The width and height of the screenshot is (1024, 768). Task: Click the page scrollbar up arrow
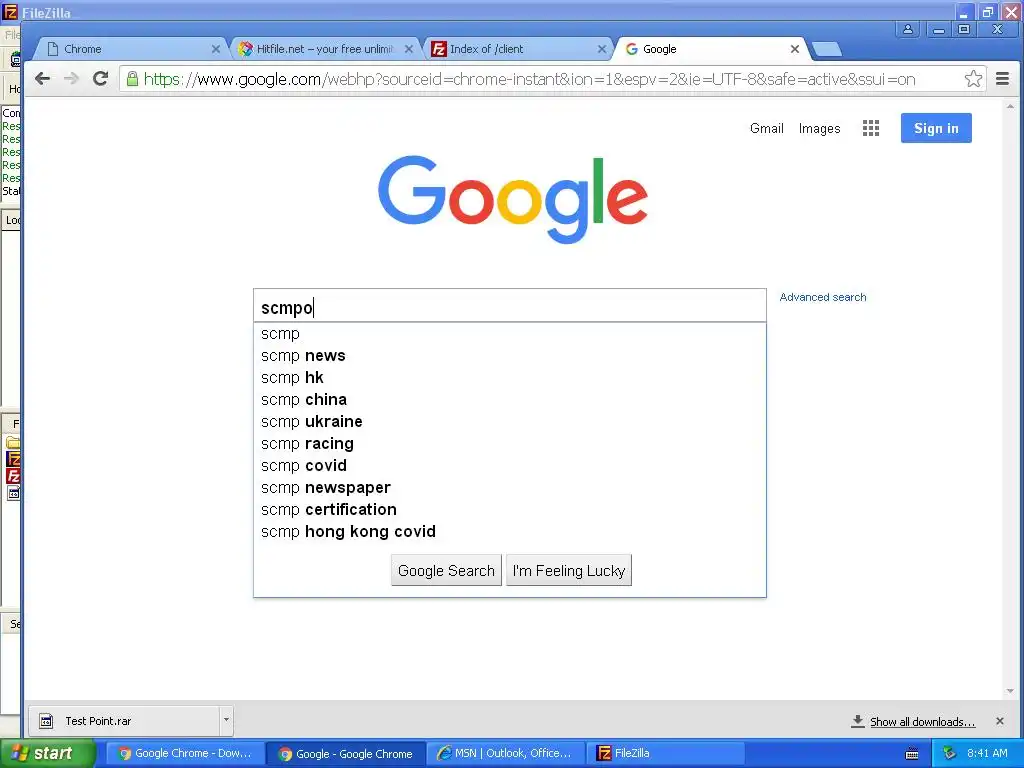pyautogui.click(x=1010, y=106)
